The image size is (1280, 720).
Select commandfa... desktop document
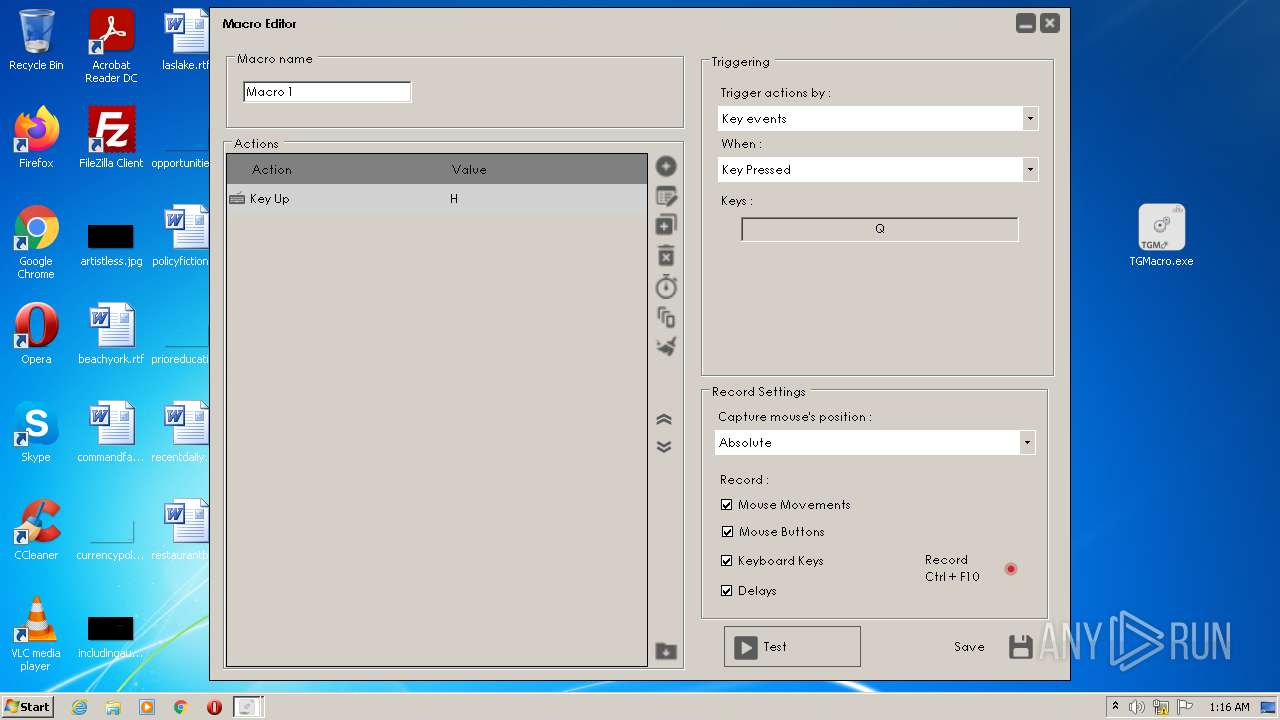coord(111,432)
